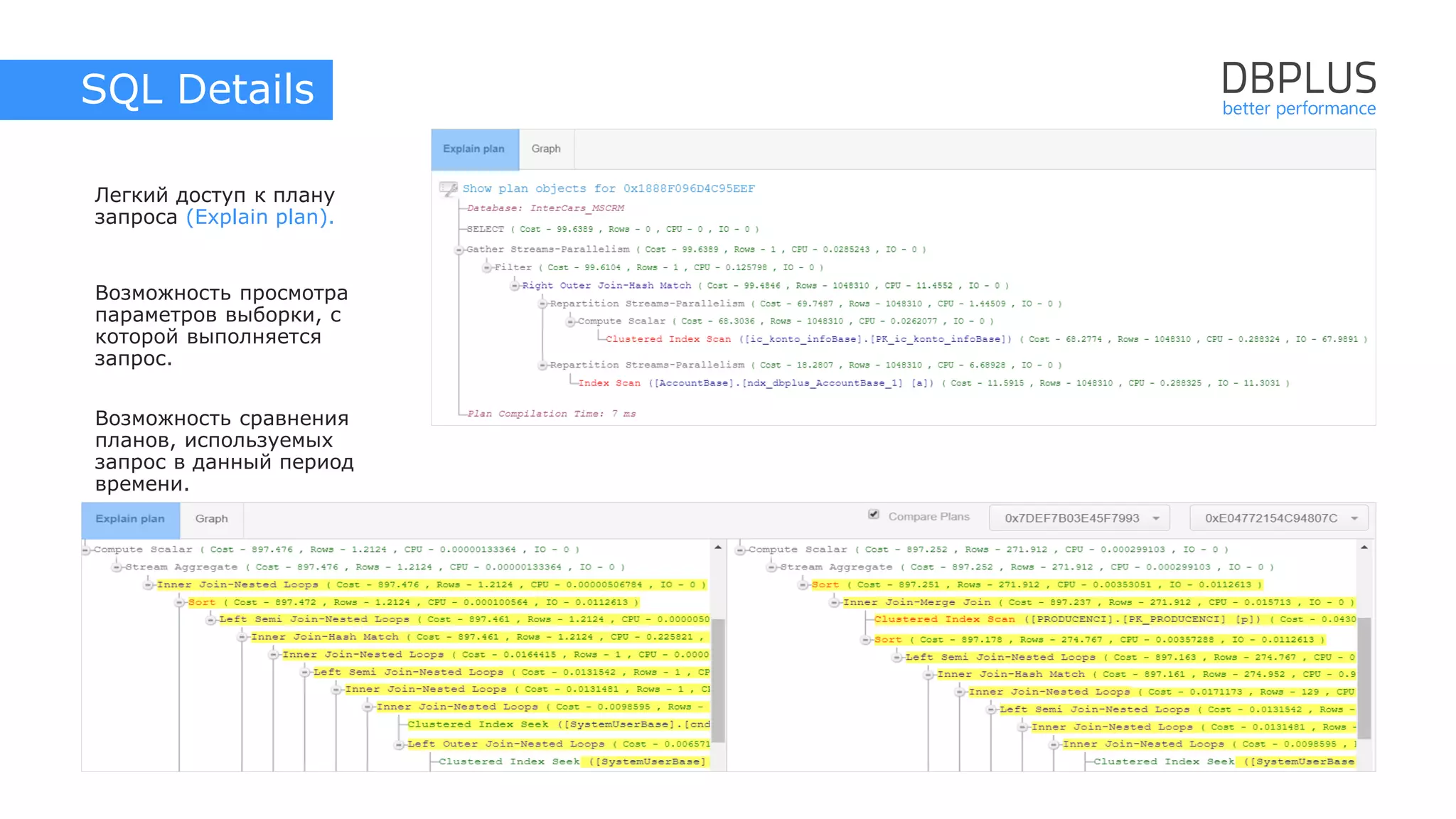Collapse the Repartition Streams node with Cost 18.2807
This screenshot has height=819, width=1456.
tap(542, 365)
